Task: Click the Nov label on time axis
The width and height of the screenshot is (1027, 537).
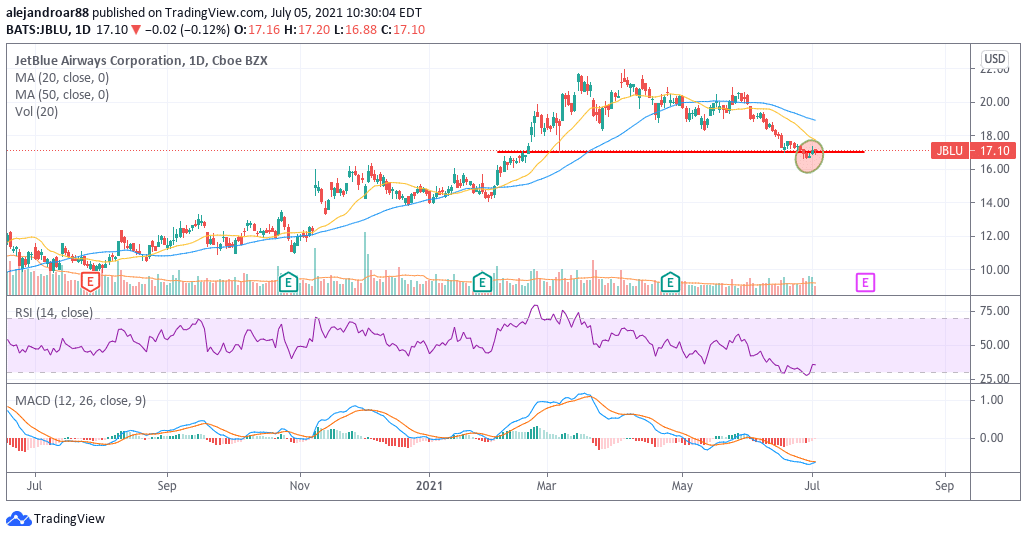Action: [x=299, y=486]
